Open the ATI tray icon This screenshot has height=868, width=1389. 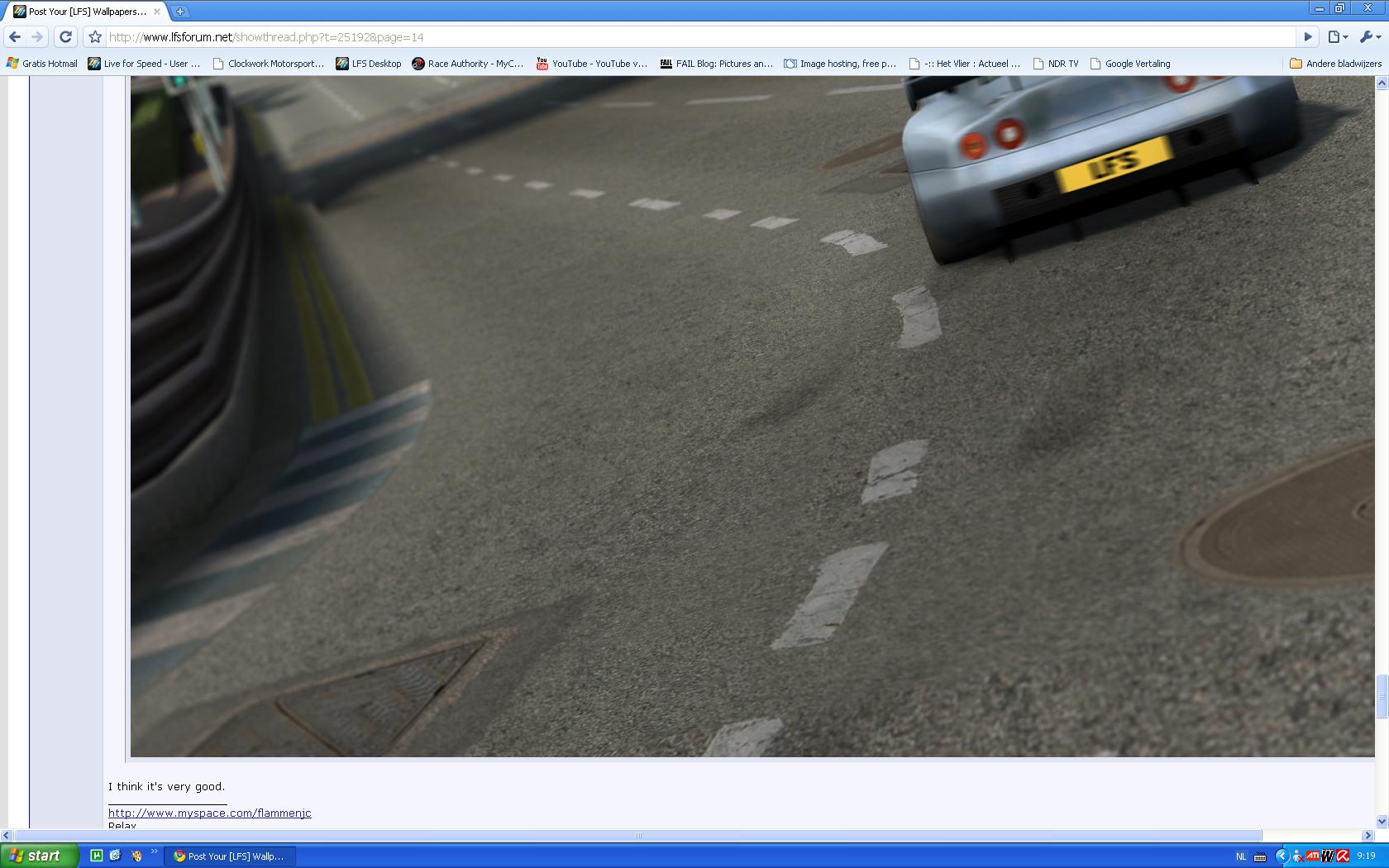pos(1313,856)
